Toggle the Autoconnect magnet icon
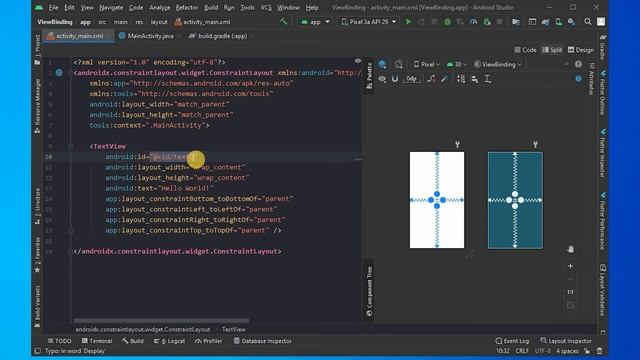The image size is (640, 360). pyautogui.click(x=395, y=79)
